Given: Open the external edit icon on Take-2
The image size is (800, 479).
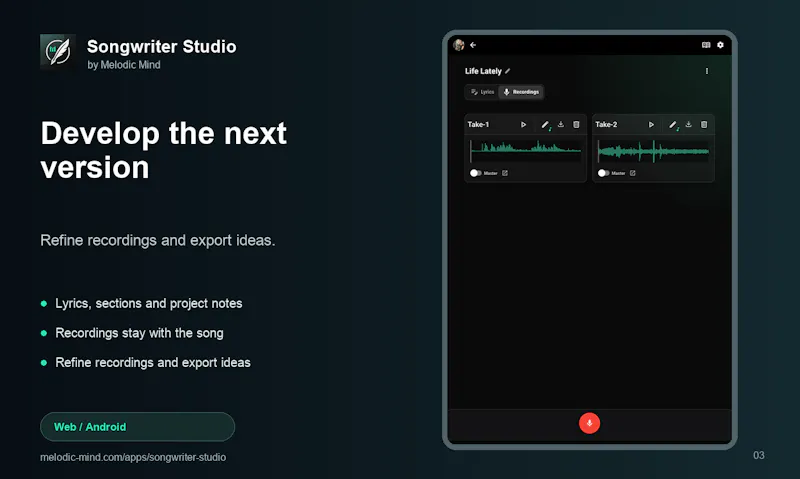Looking at the screenshot, I should tap(633, 173).
